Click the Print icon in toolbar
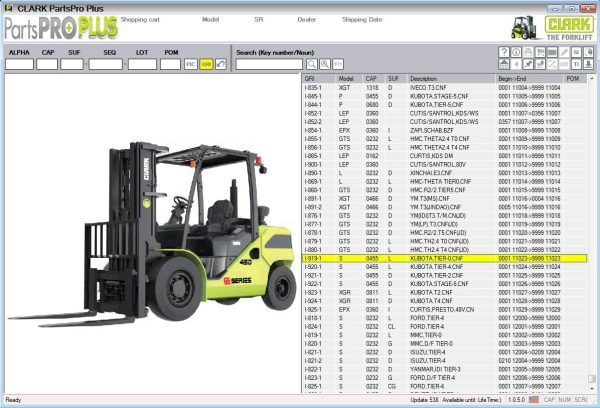600x408 pixels. [528, 52]
